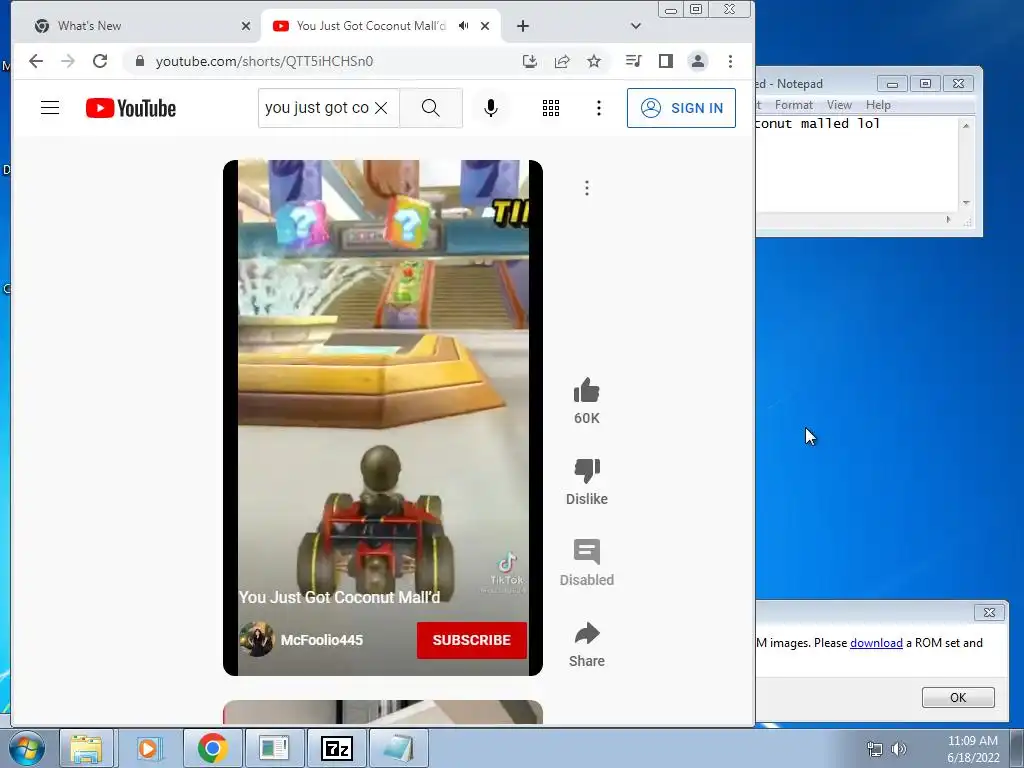Dislike the Short with thumbs down
Image resolution: width=1024 pixels, height=768 pixels.
point(586,470)
